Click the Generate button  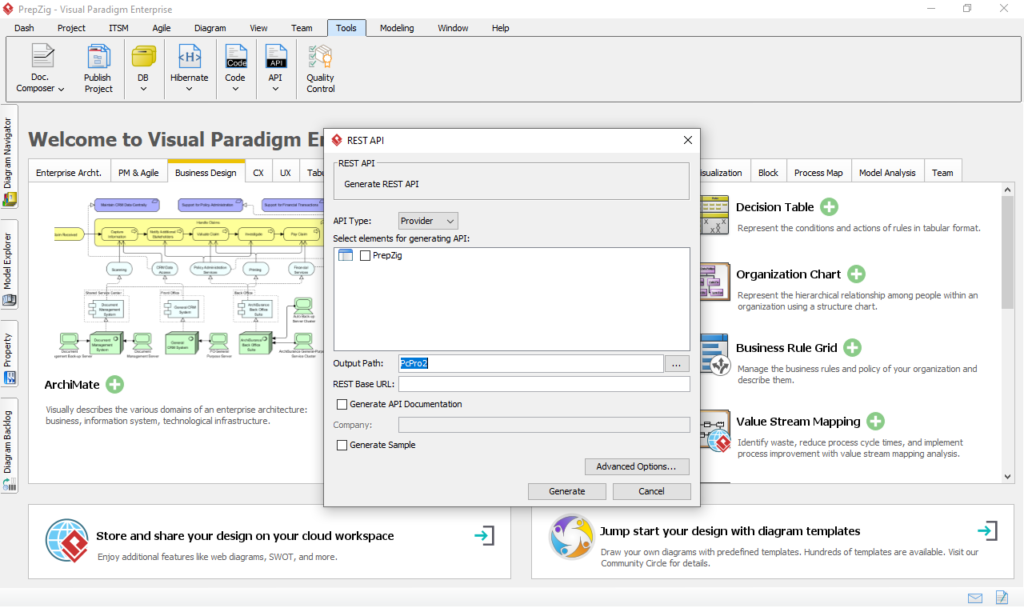pos(567,491)
